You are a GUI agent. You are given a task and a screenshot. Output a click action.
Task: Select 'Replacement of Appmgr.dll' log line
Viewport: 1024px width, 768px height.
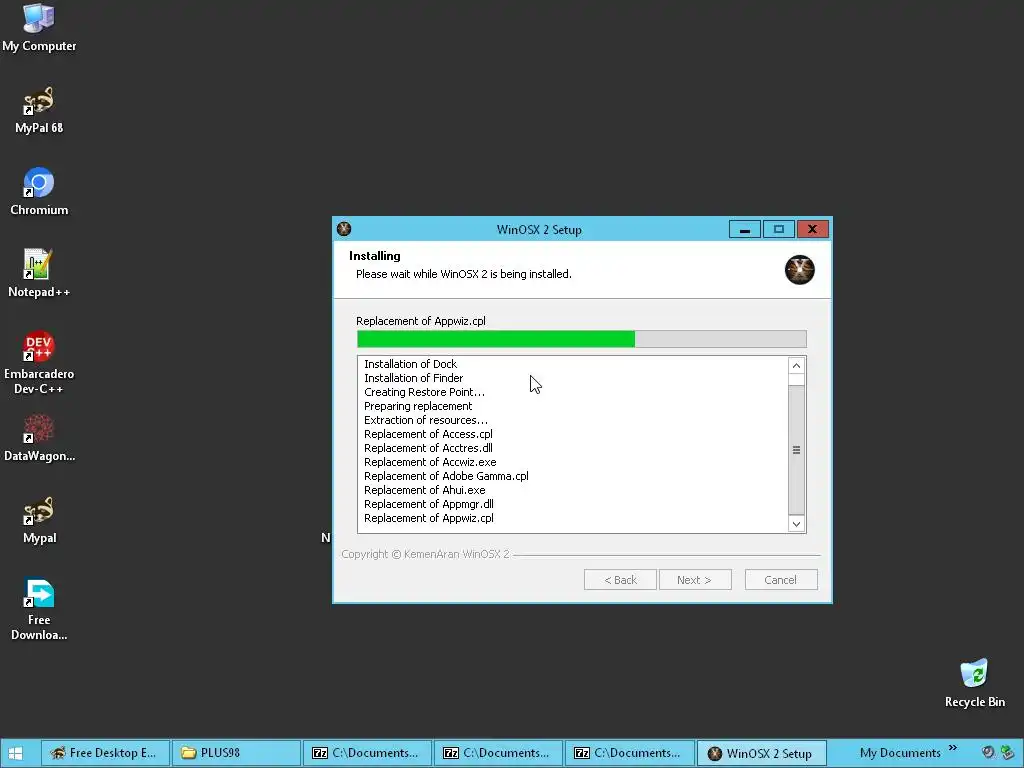coord(428,504)
